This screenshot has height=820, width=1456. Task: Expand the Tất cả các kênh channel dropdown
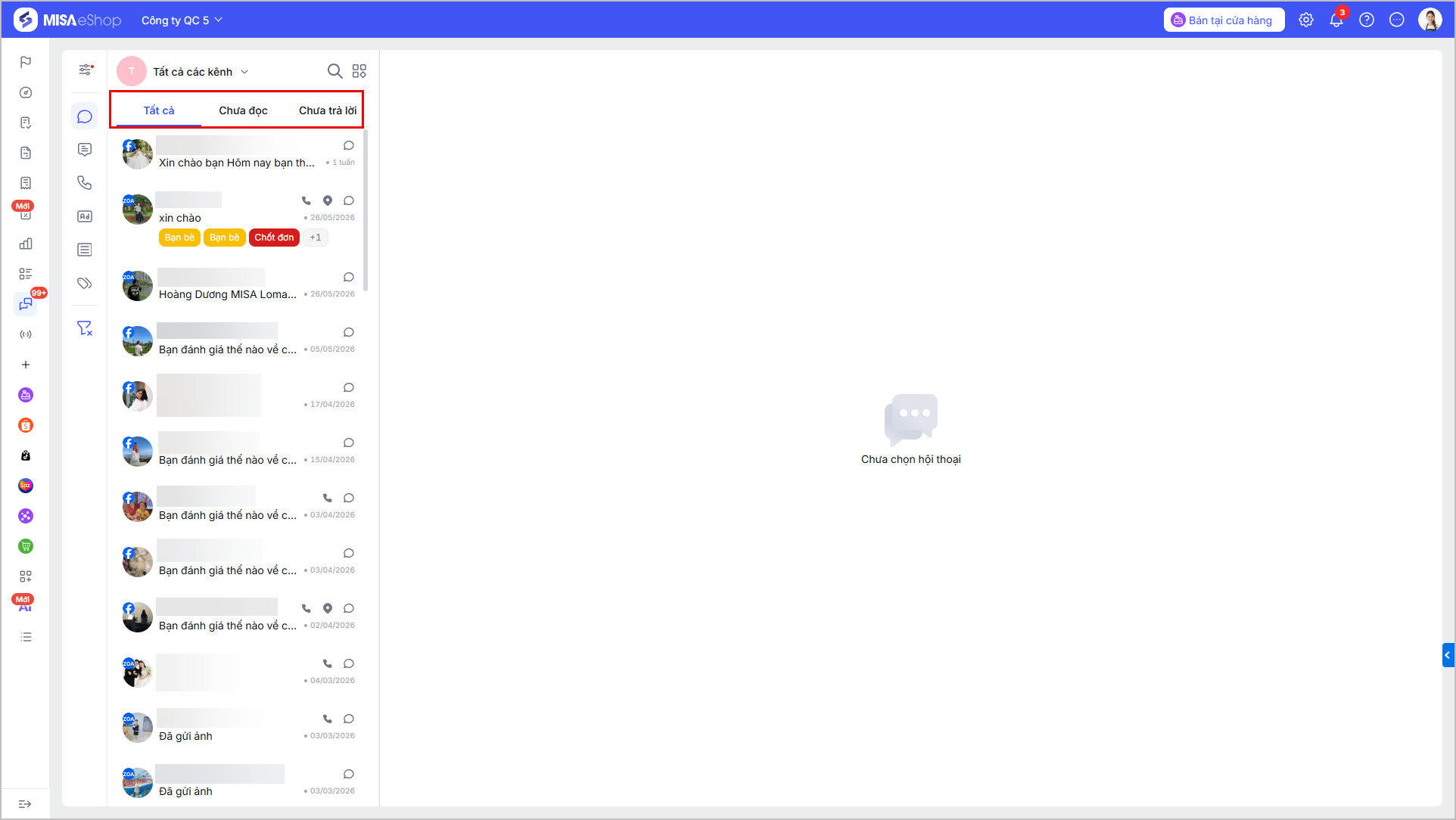(201, 72)
